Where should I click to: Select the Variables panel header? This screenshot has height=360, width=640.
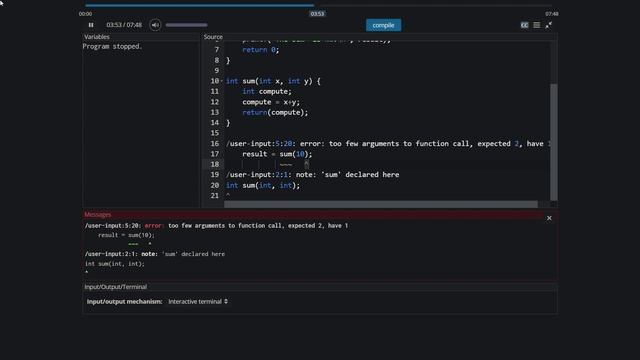[140, 37]
